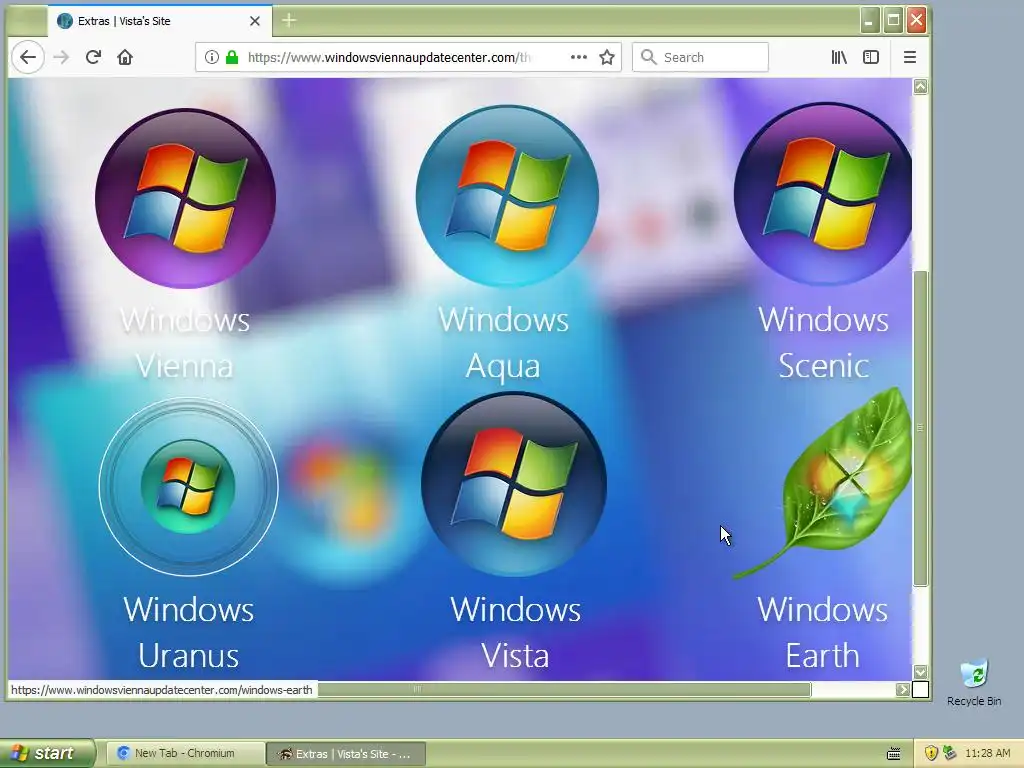Click the tray icon beside the clock
The height and width of the screenshot is (768, 1024).
tap(950, 754)
